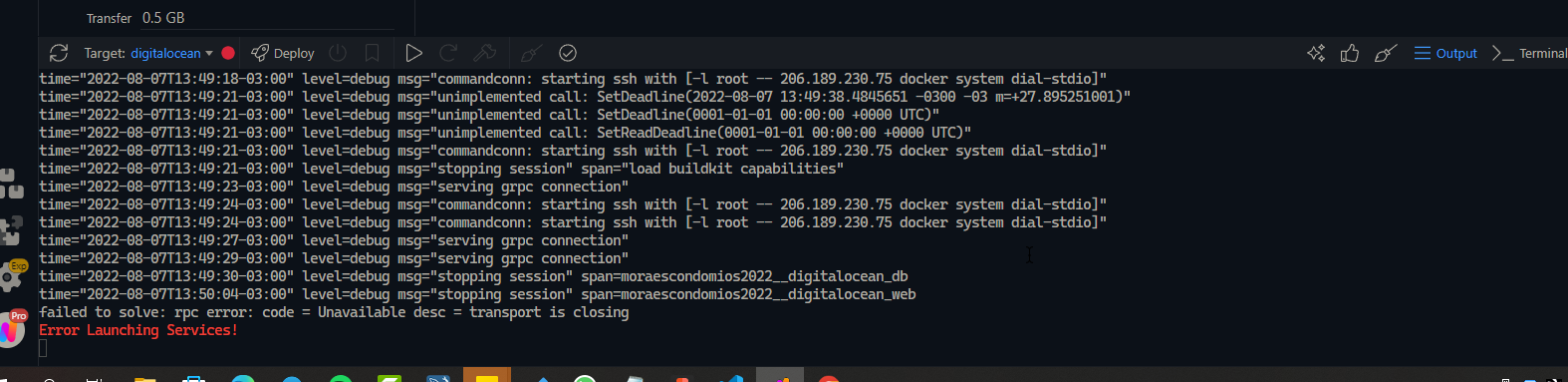Screen dimensions: 1568x382
Task: Click the circled checkmark icon
Action: [x=568, y=53]
